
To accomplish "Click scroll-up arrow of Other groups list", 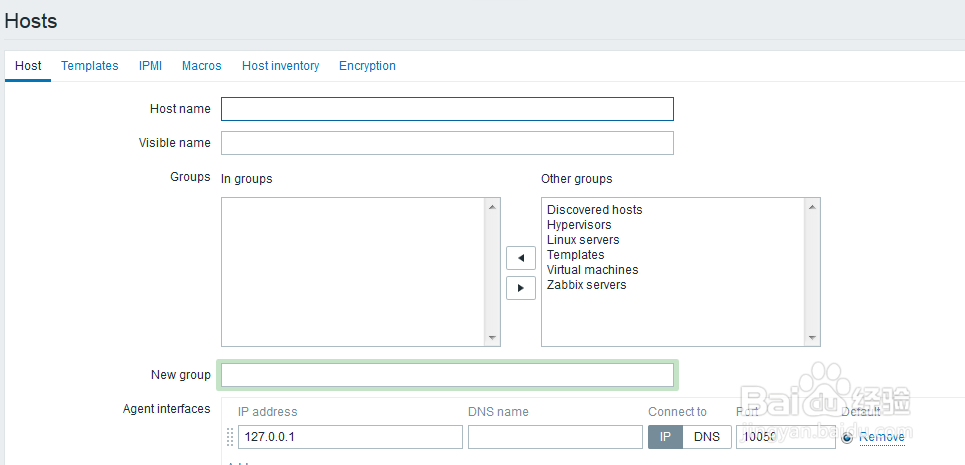I will click(812, 206).
